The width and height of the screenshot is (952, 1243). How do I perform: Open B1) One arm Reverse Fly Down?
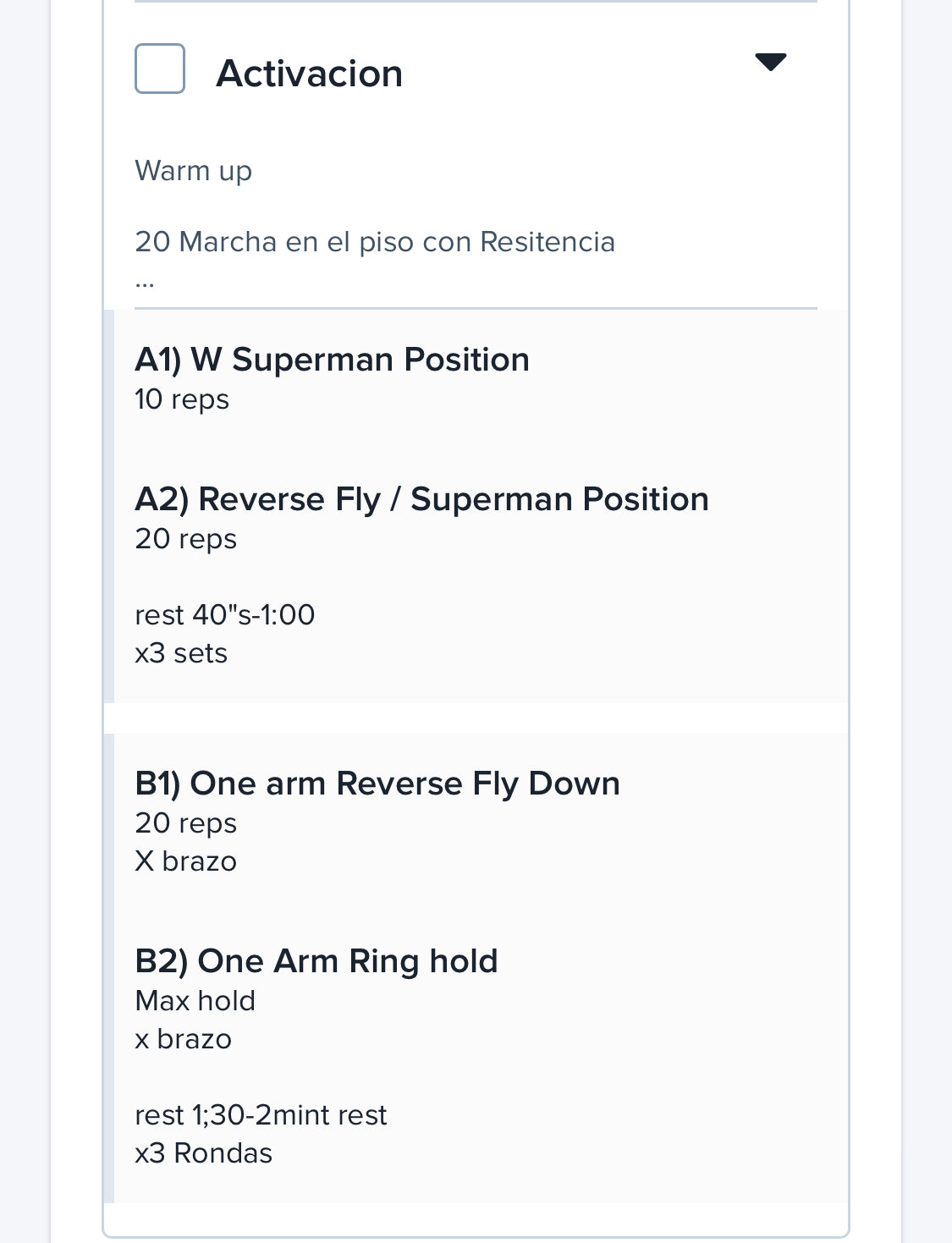coord(377,784)
